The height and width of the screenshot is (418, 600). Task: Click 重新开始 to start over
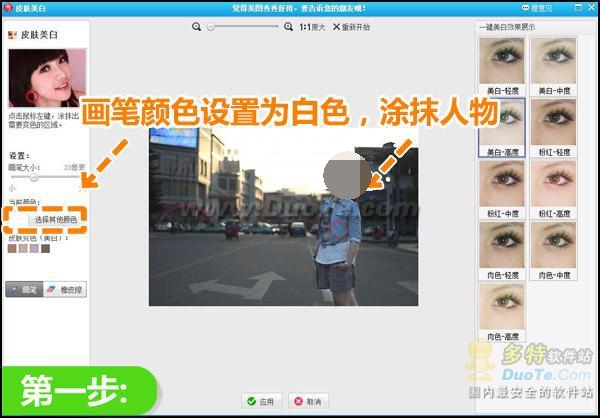pyautogui.click(x=351, y=27)
